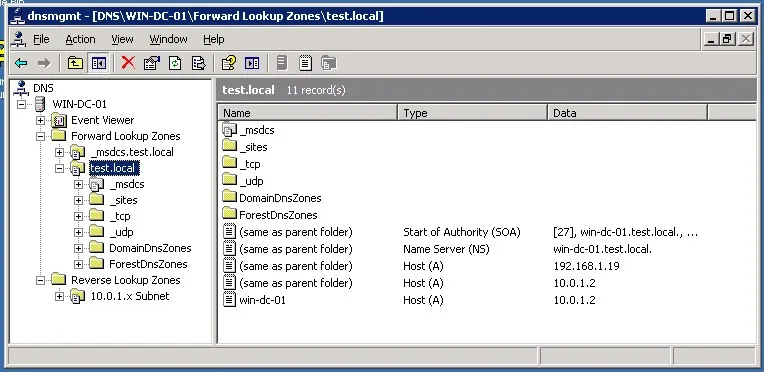Sort by the Type column header

[x=473, y=113]
